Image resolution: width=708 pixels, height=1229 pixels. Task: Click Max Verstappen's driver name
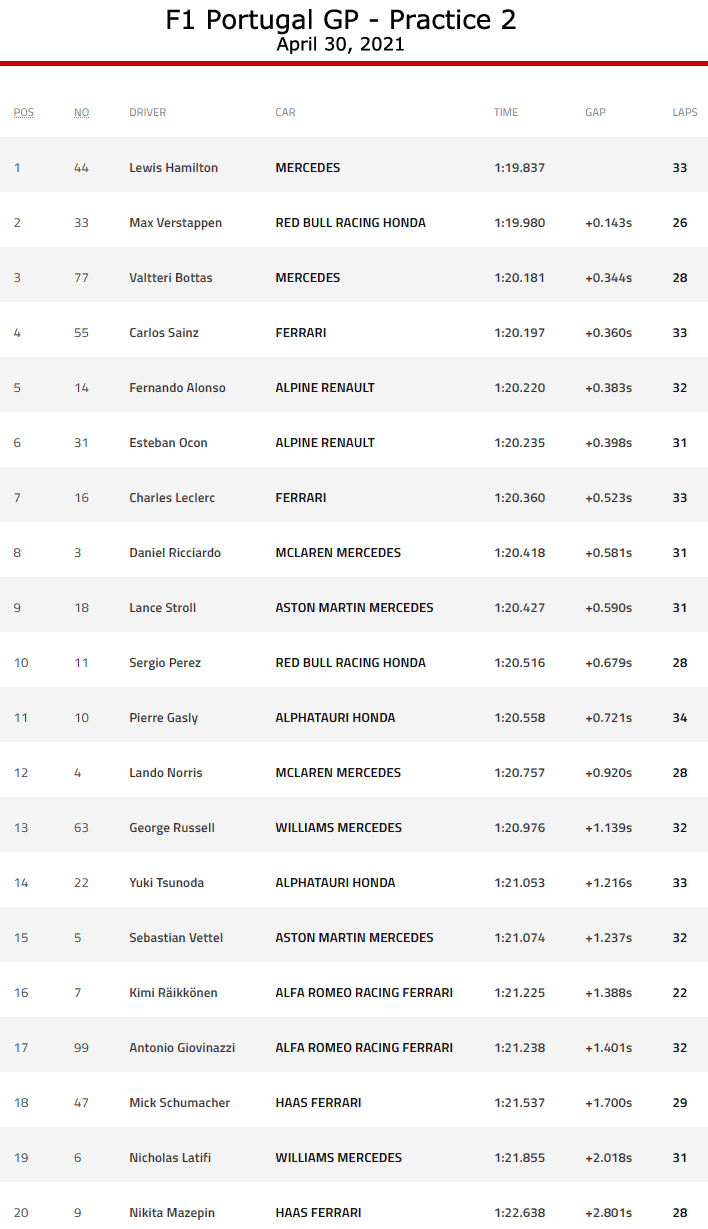pos(175,223)
